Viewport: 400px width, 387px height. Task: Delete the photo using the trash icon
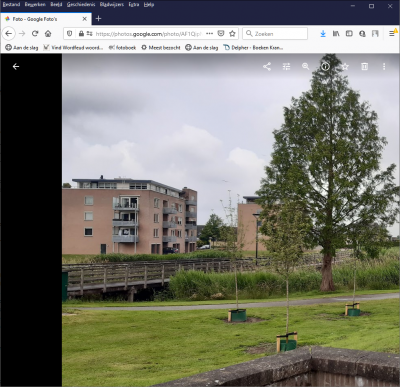pyautogui.click(x=364, y=67)
